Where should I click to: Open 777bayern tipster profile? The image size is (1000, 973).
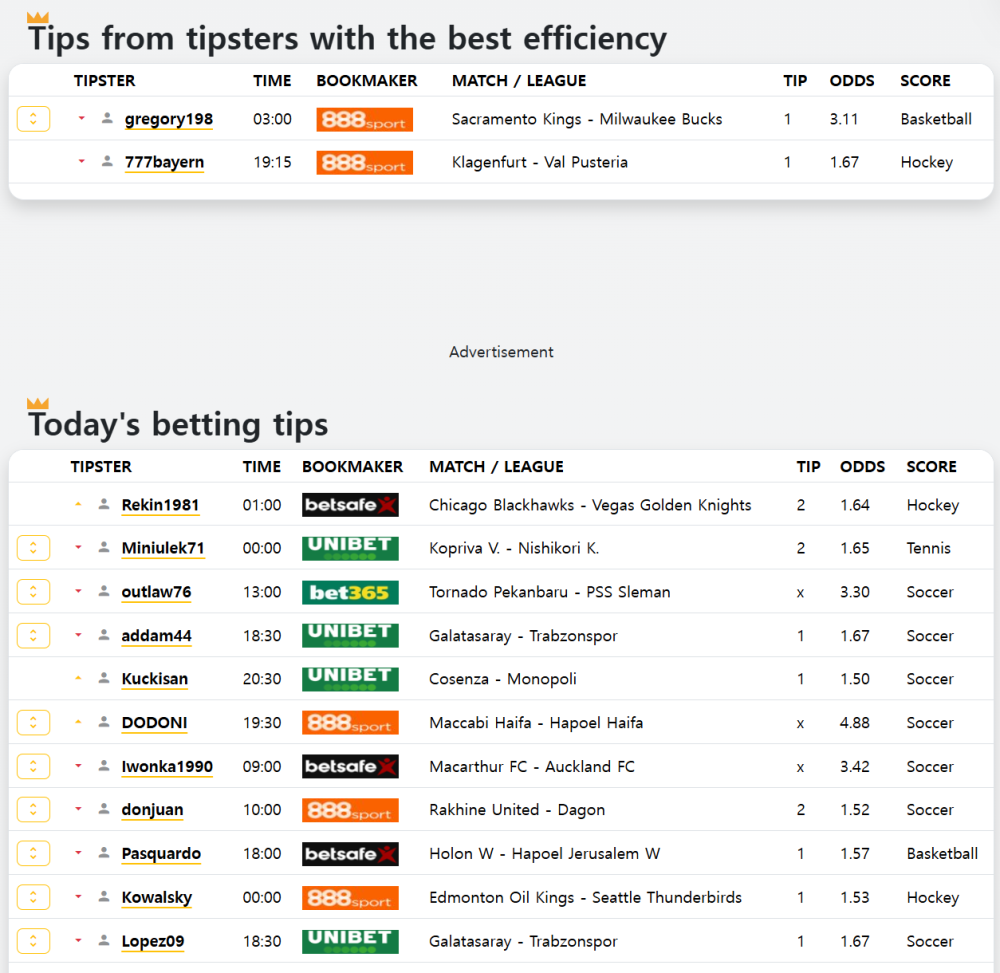[x=165, y=162]
